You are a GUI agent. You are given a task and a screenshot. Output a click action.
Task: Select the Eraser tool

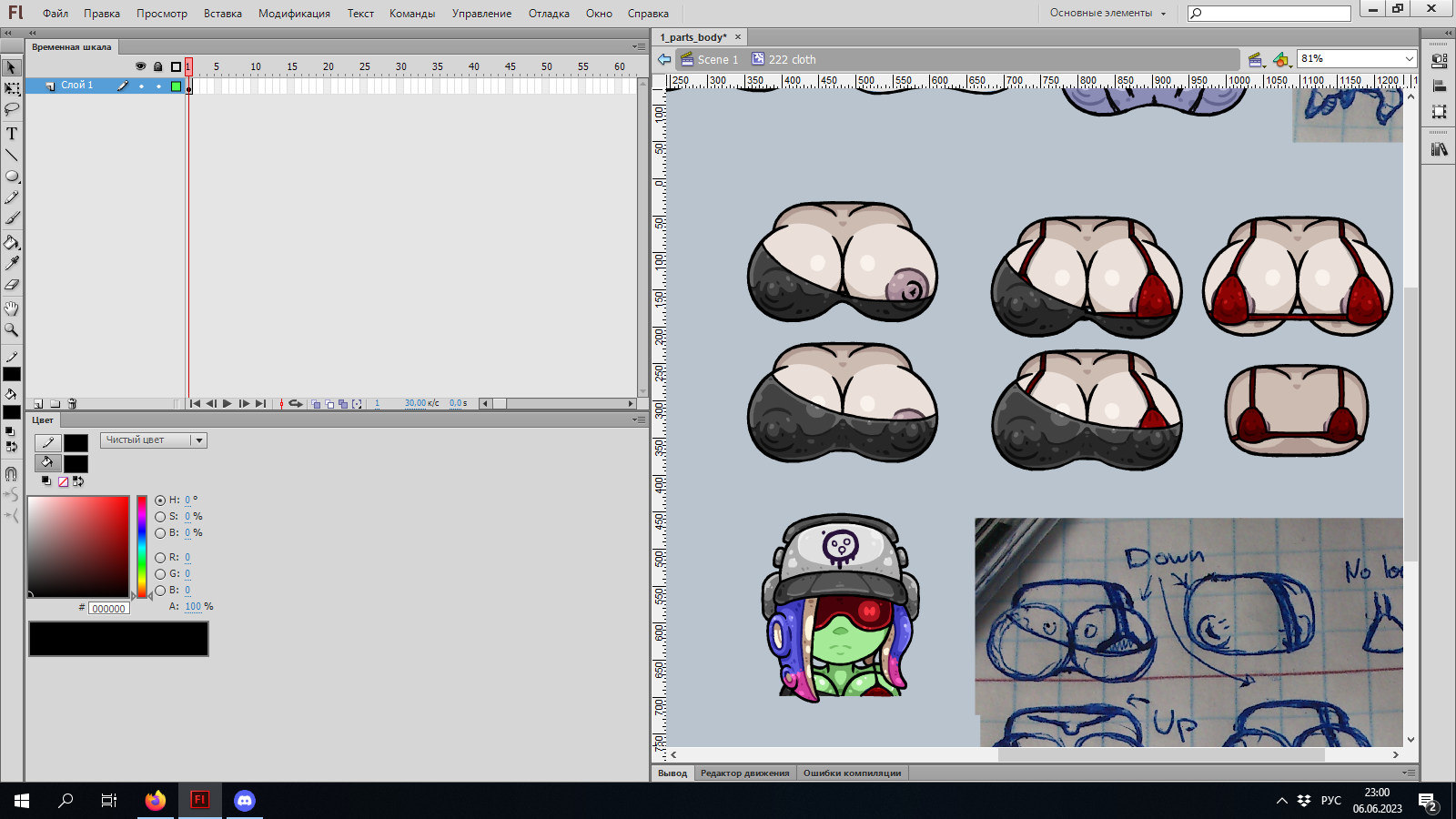[x=12, y=285]
